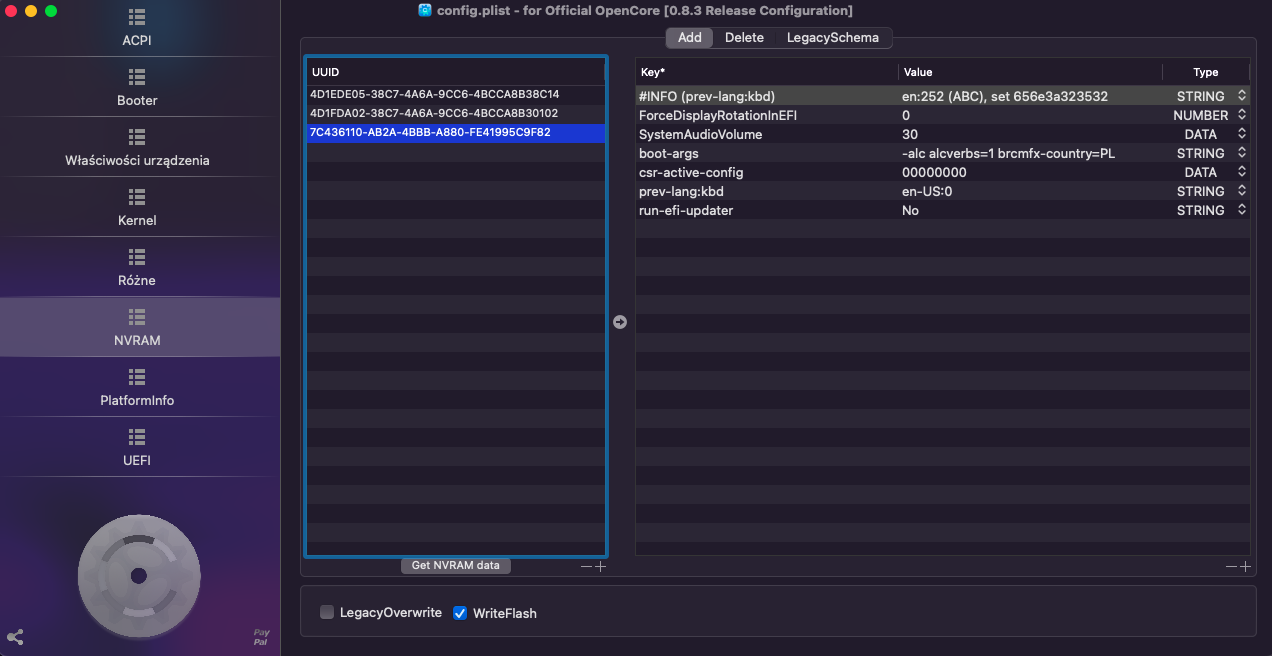
Task: Click the document icon beside the config.plist title
Action: (426, 10)
